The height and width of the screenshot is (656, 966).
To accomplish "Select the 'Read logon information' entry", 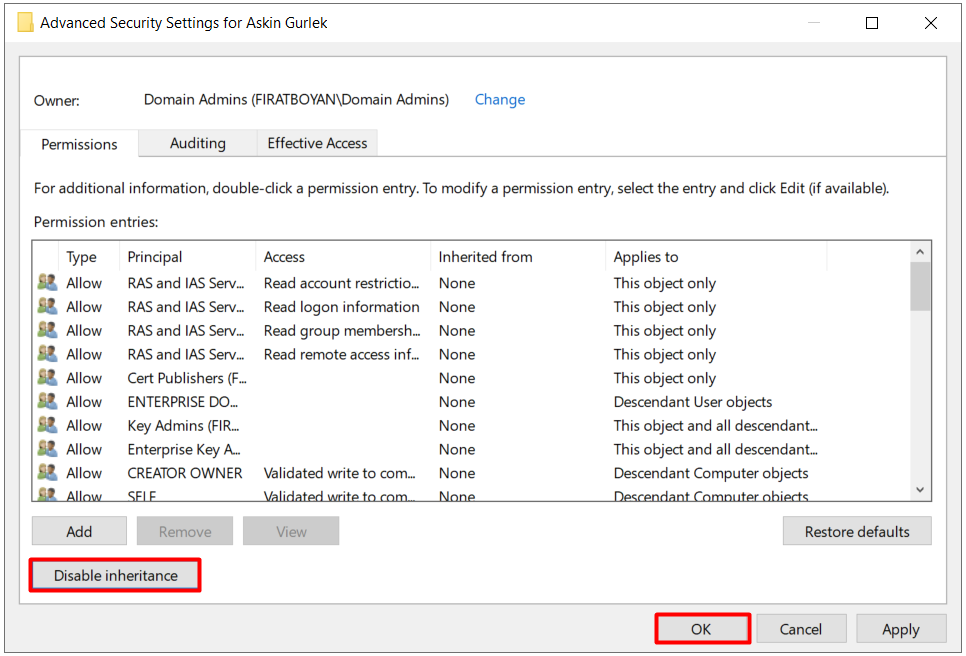I will pos(341,306).
